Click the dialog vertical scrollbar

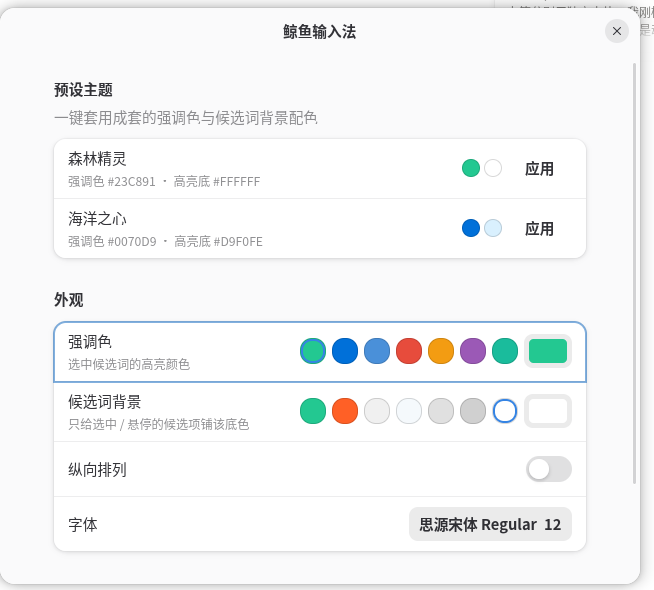click(x=634, y=273)
